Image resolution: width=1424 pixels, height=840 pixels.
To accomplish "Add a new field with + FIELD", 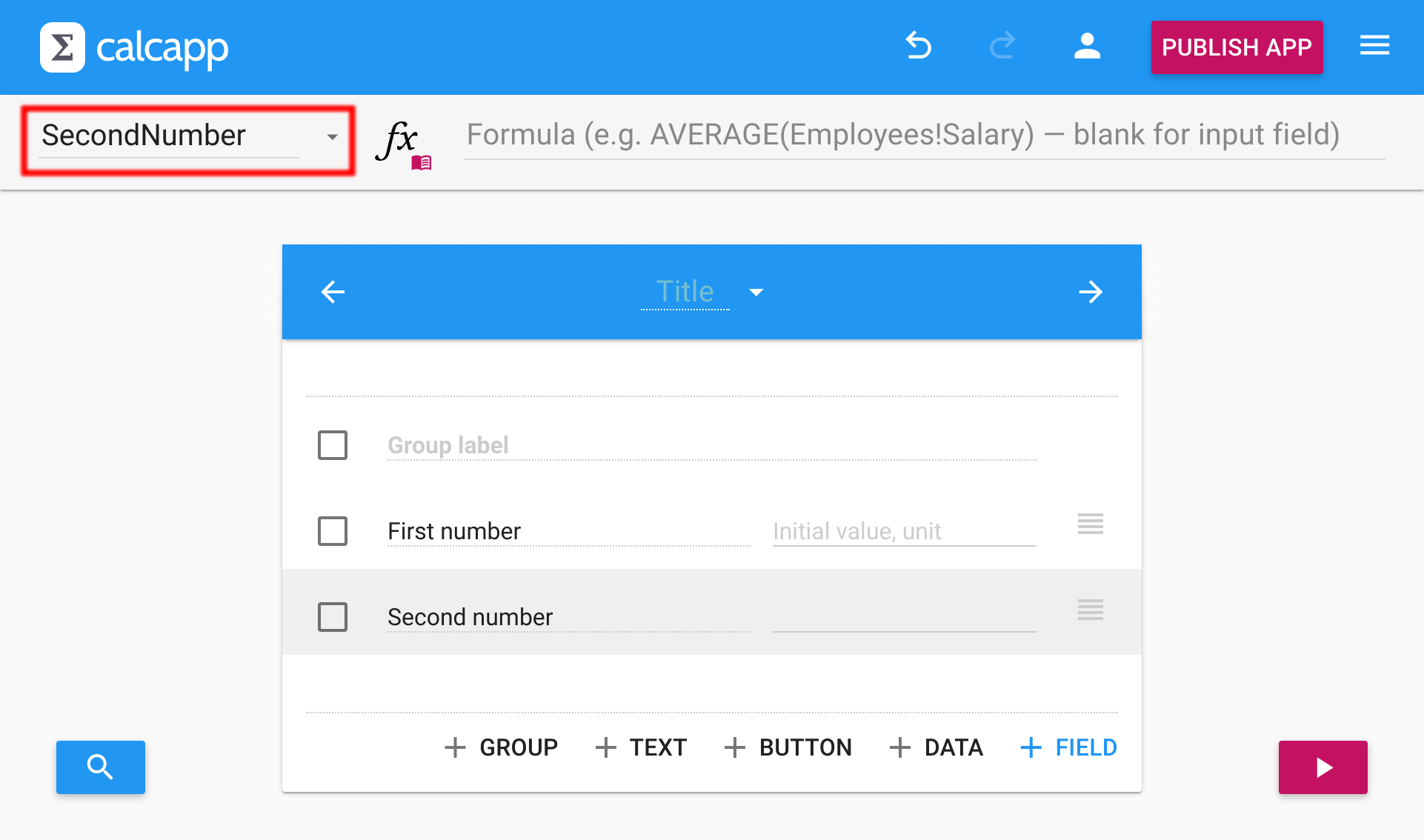I will coord(1068,747).
